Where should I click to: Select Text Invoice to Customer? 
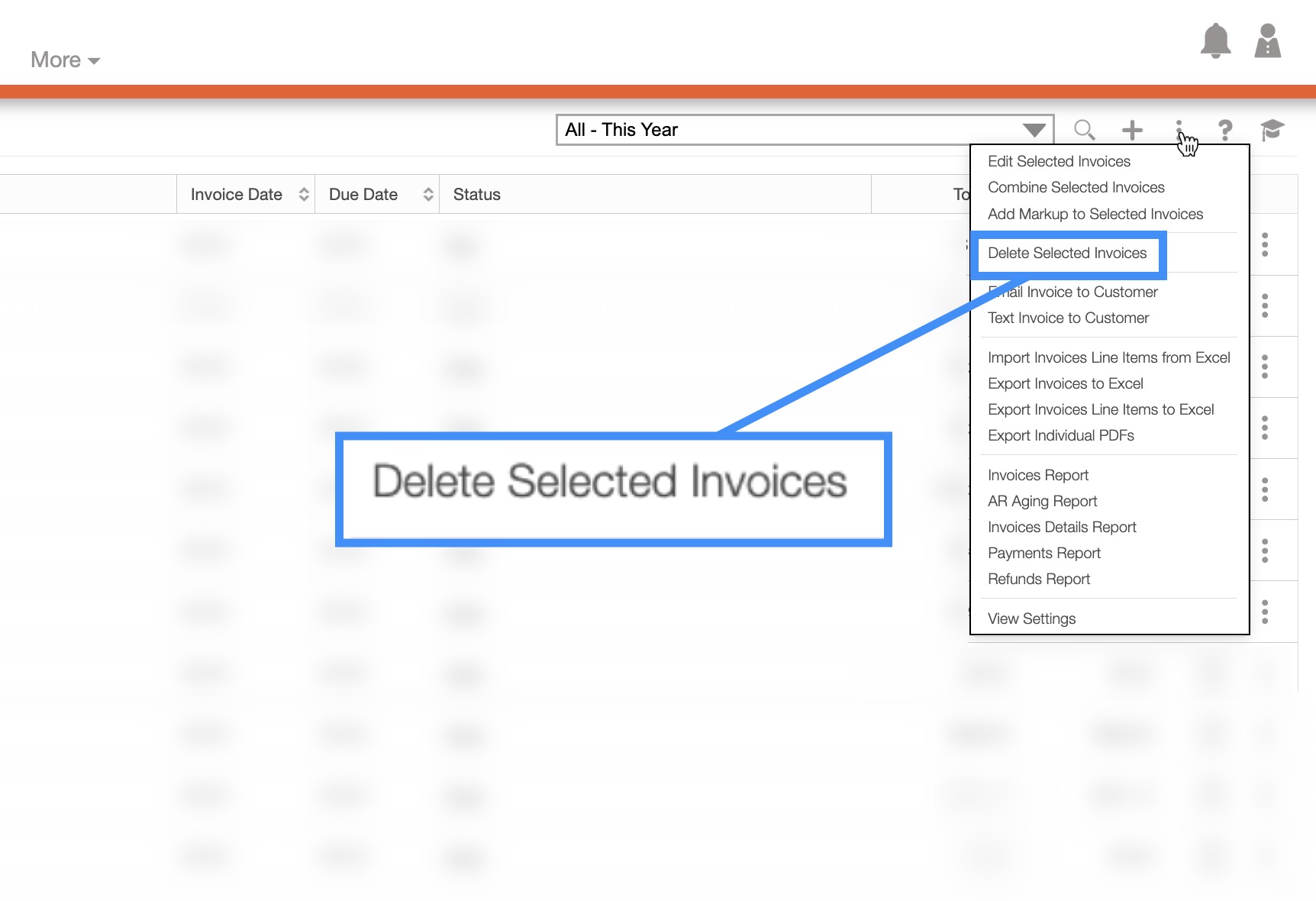tap(1068, 318)
